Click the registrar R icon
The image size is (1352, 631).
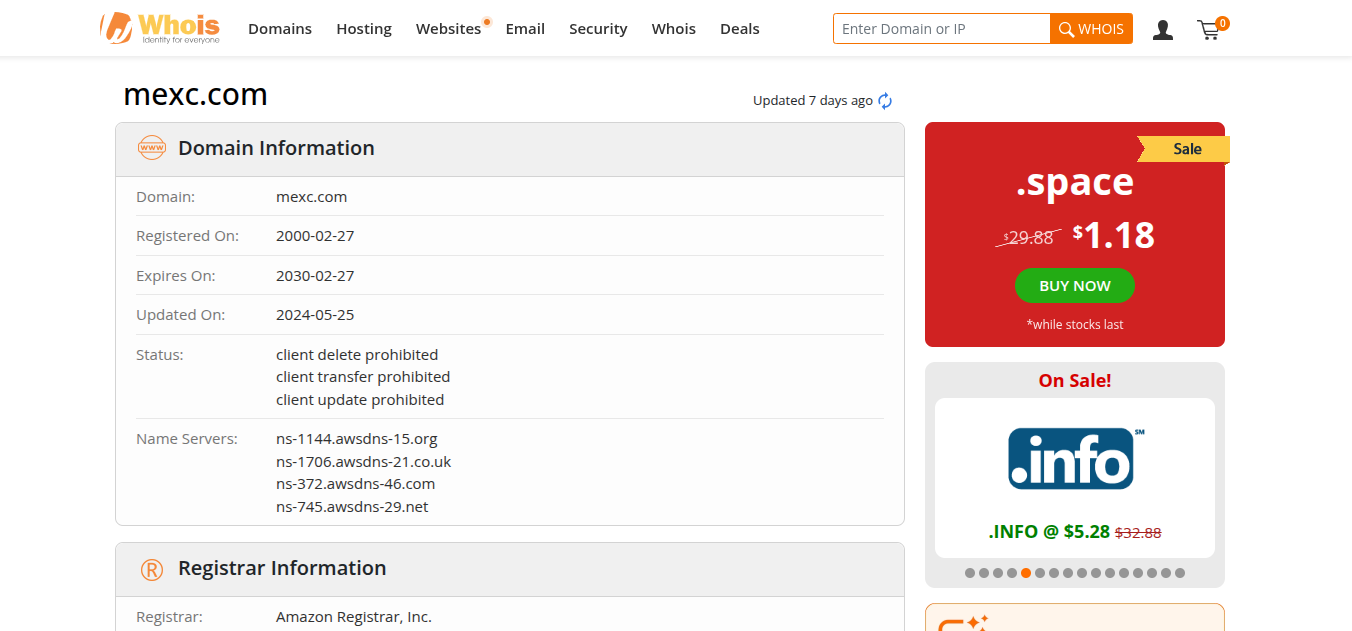tap(152, 570)
